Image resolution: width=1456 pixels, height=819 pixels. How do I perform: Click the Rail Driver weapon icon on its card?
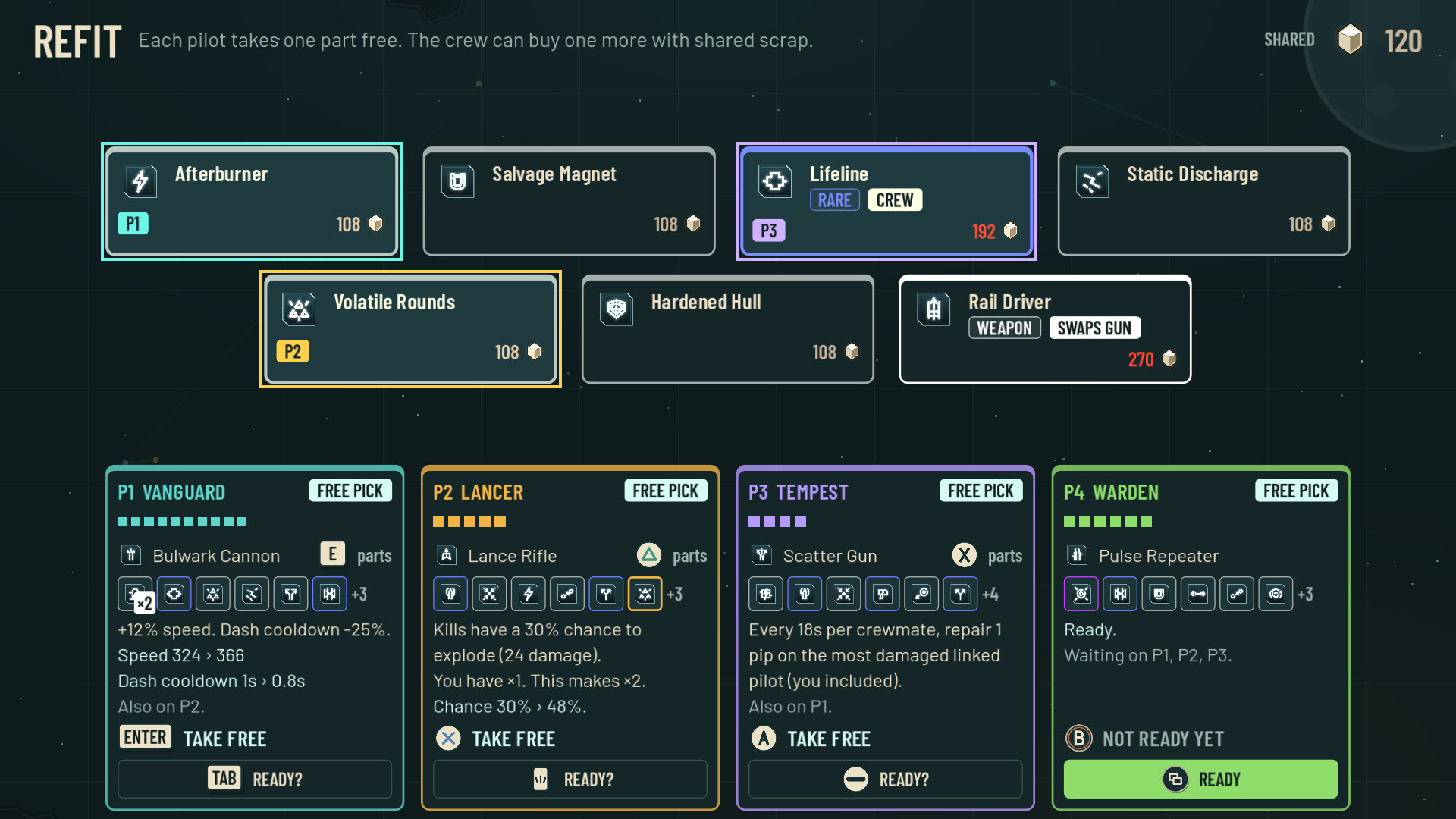(934, 309)
